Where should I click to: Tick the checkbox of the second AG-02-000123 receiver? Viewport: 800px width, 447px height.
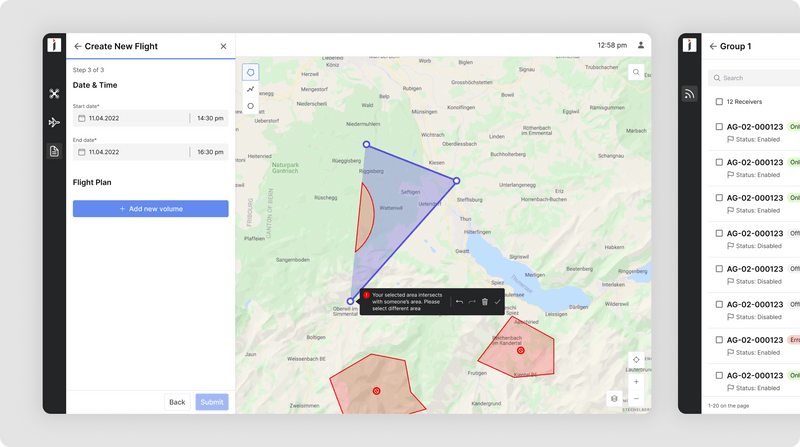(719, 162)
